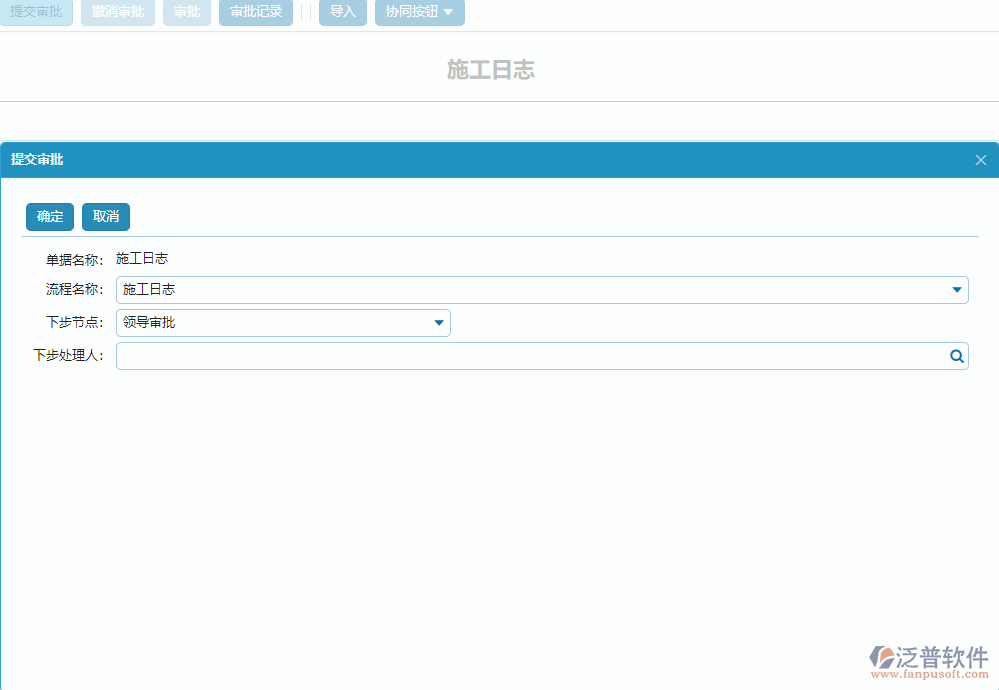Click the 取消 cancel button
The image size is (999, 690).
[105, 216]
